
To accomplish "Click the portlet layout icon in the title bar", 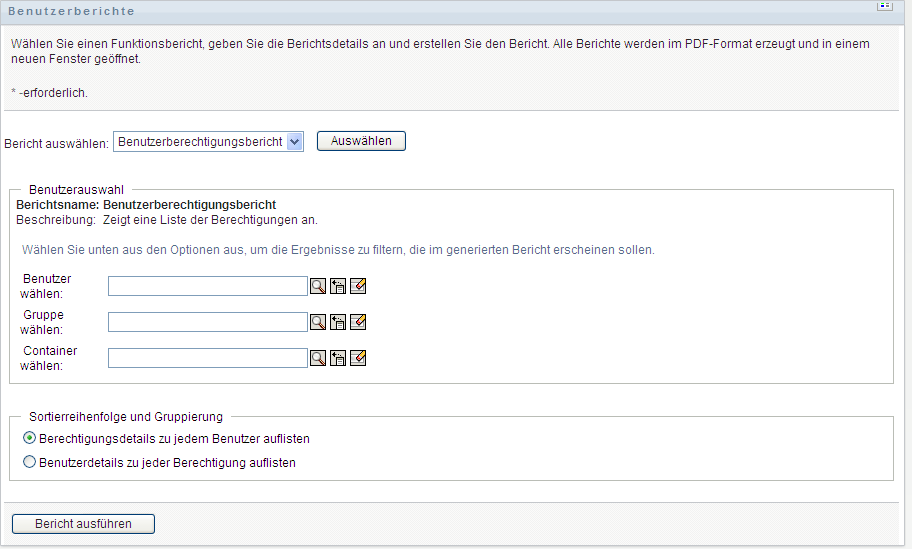I will [884, 6].
